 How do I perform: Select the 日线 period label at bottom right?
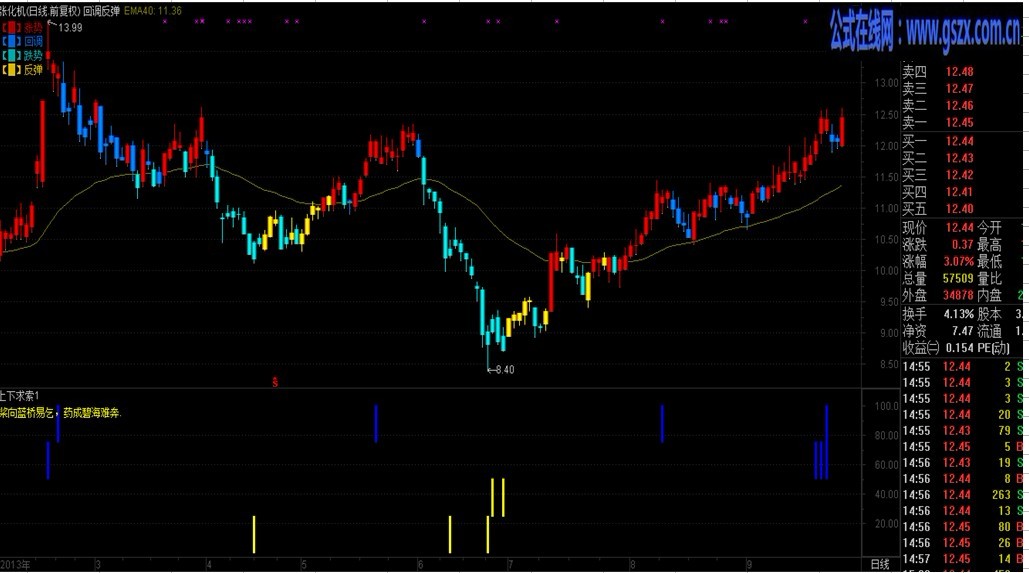coord(880,564)
